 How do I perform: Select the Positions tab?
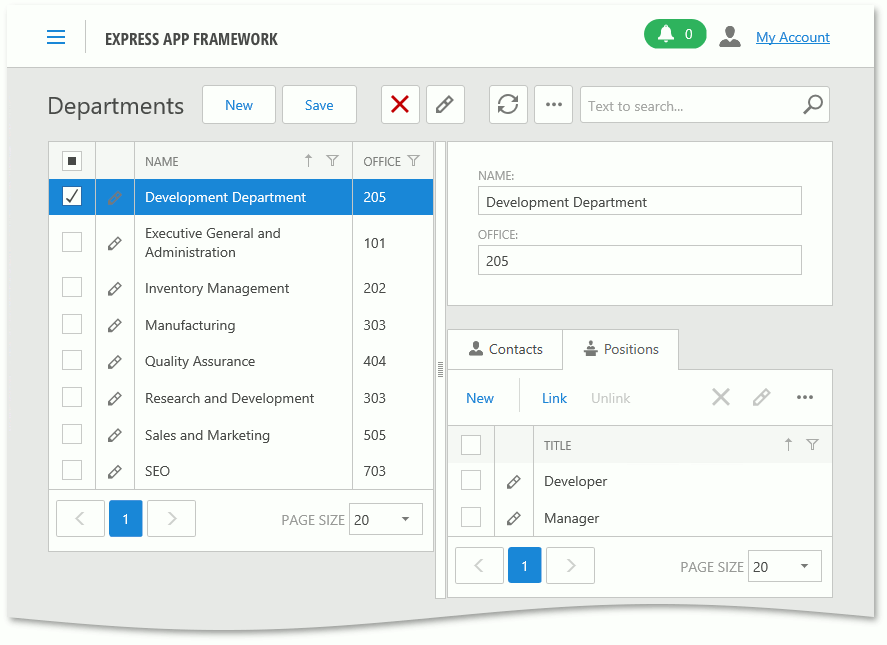[x=621, y=350]
